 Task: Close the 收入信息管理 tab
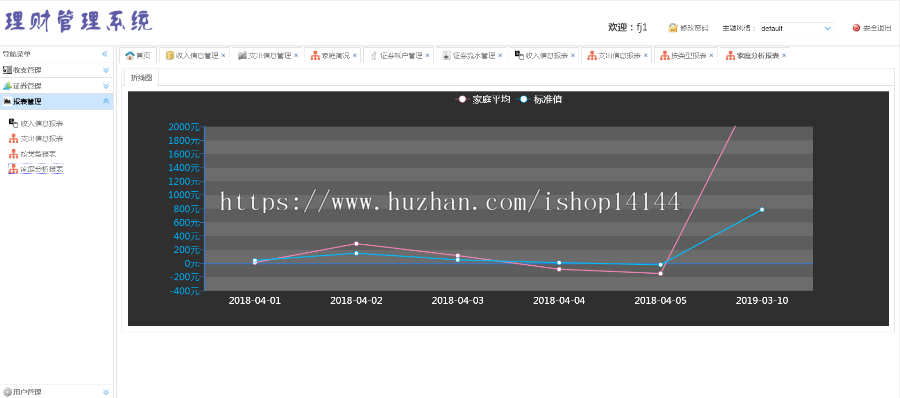click(x=223, y=56)
